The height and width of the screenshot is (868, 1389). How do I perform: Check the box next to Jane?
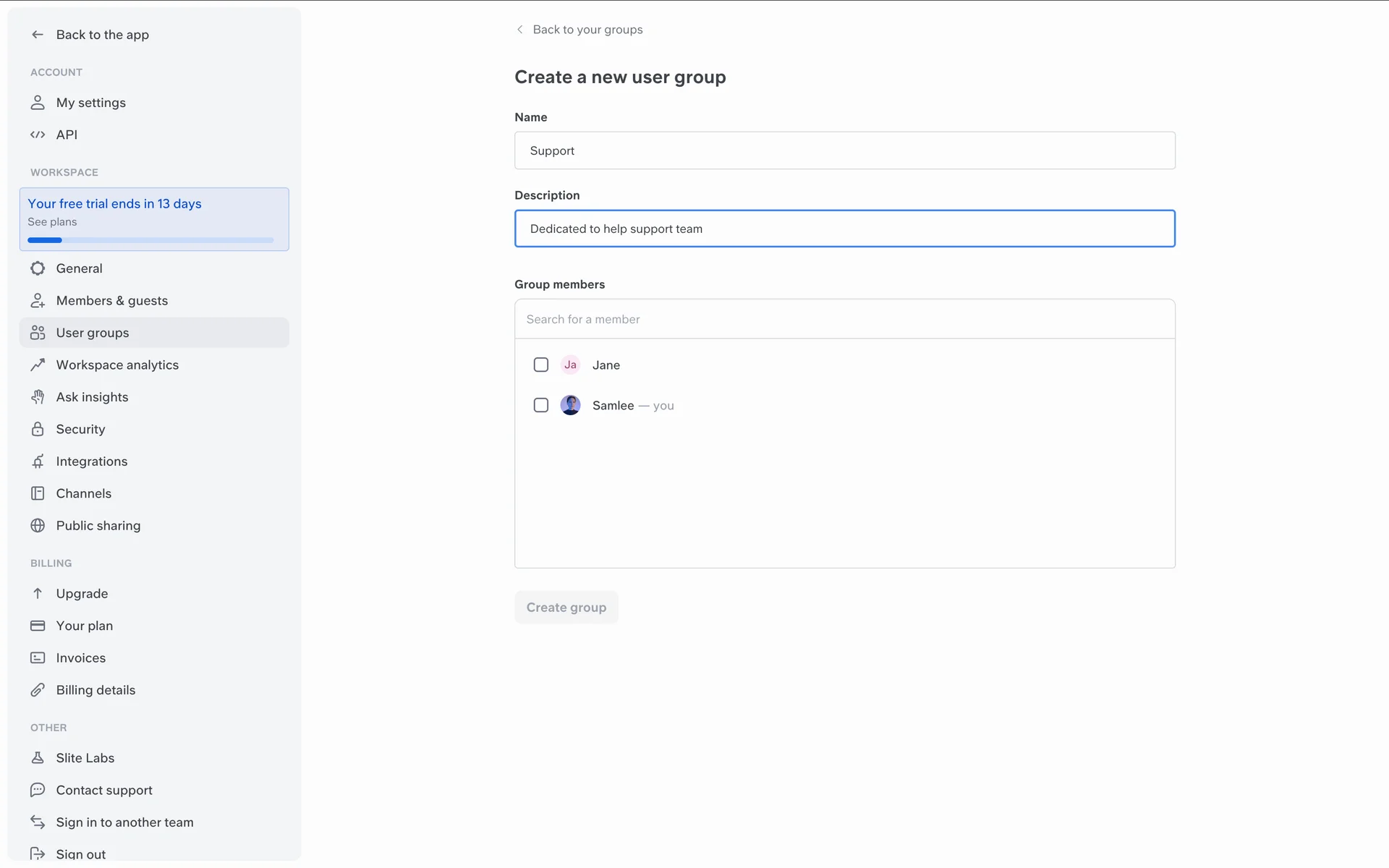point(541,365)
